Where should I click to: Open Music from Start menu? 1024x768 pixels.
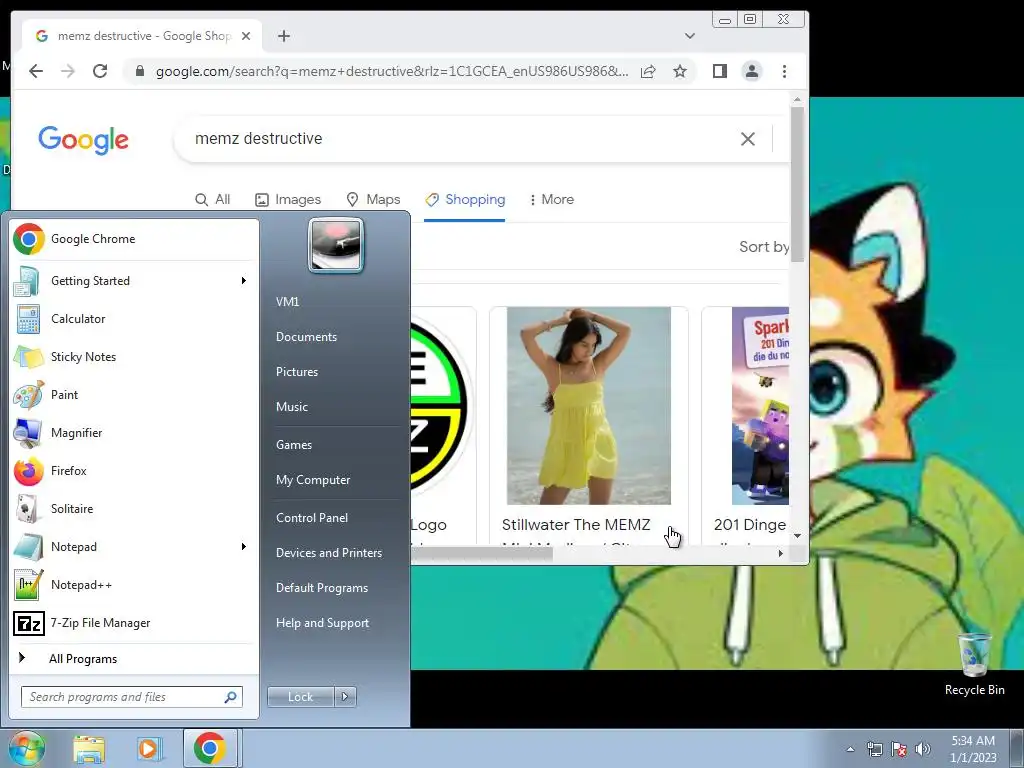point(291,407)
